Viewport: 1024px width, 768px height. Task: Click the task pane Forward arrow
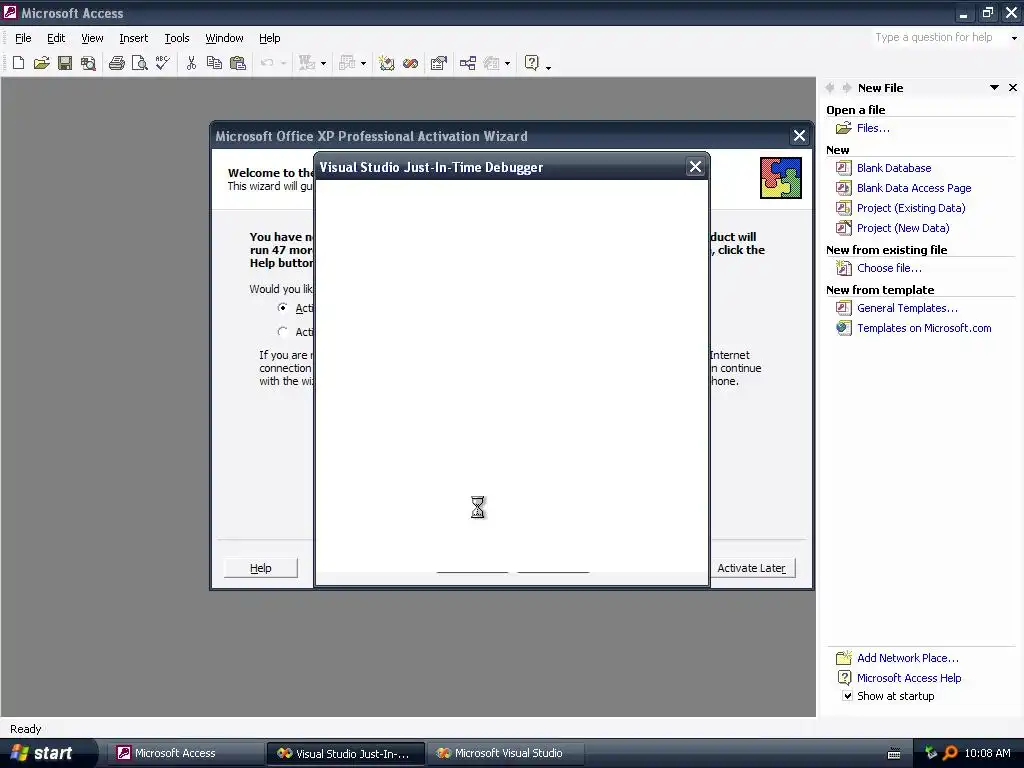[x=846, y=88]
